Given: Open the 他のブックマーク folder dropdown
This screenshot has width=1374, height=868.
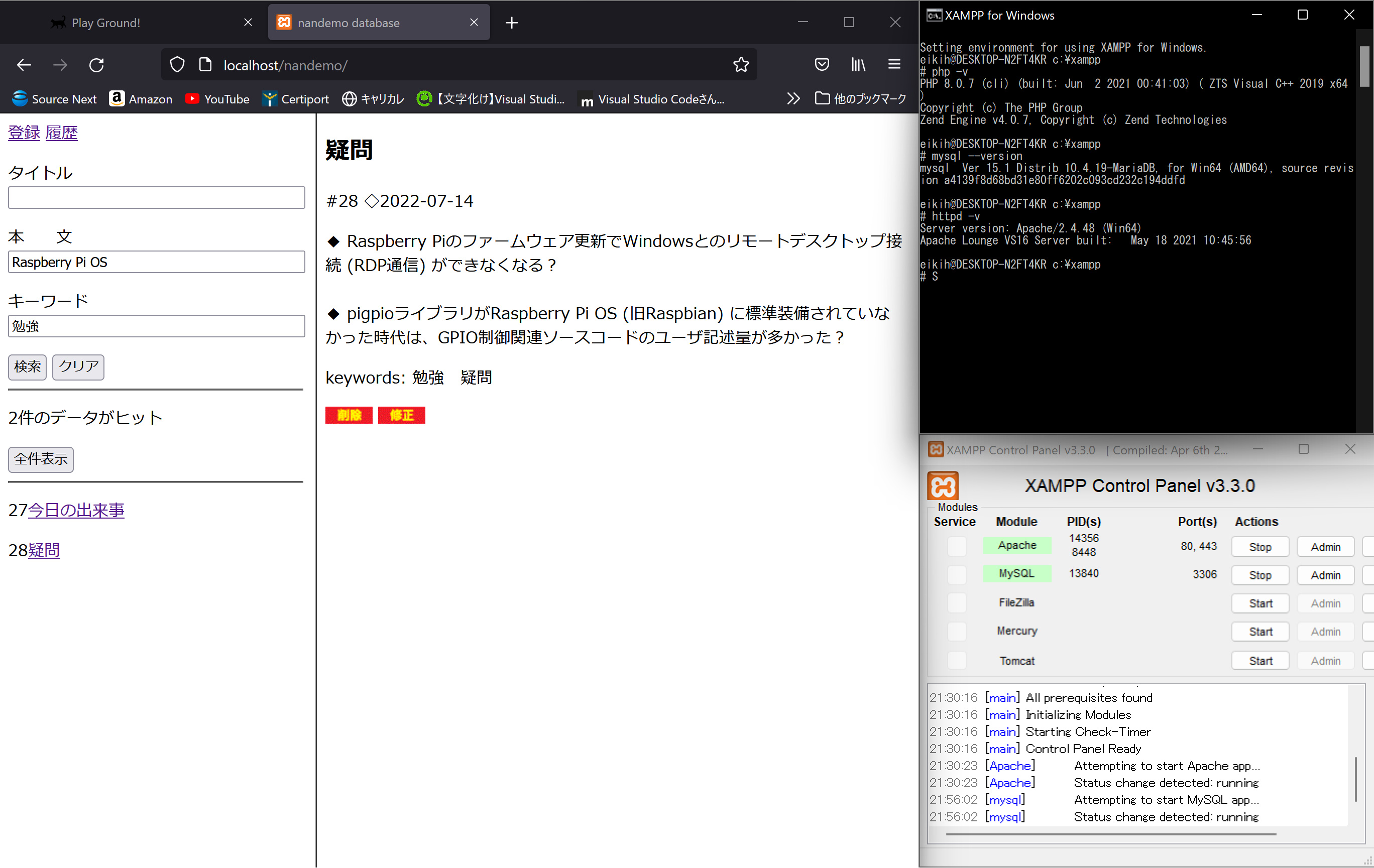Looking at the screenshot, I should (862, 98).
